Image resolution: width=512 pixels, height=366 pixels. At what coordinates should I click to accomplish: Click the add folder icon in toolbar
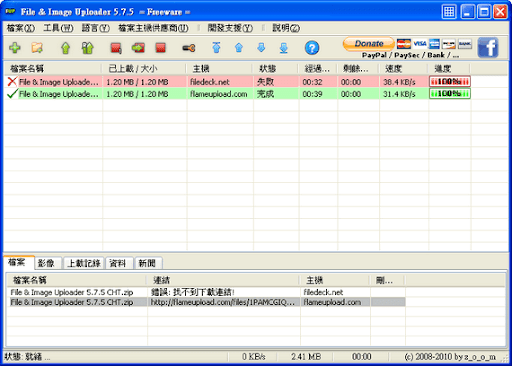point(37,48)
